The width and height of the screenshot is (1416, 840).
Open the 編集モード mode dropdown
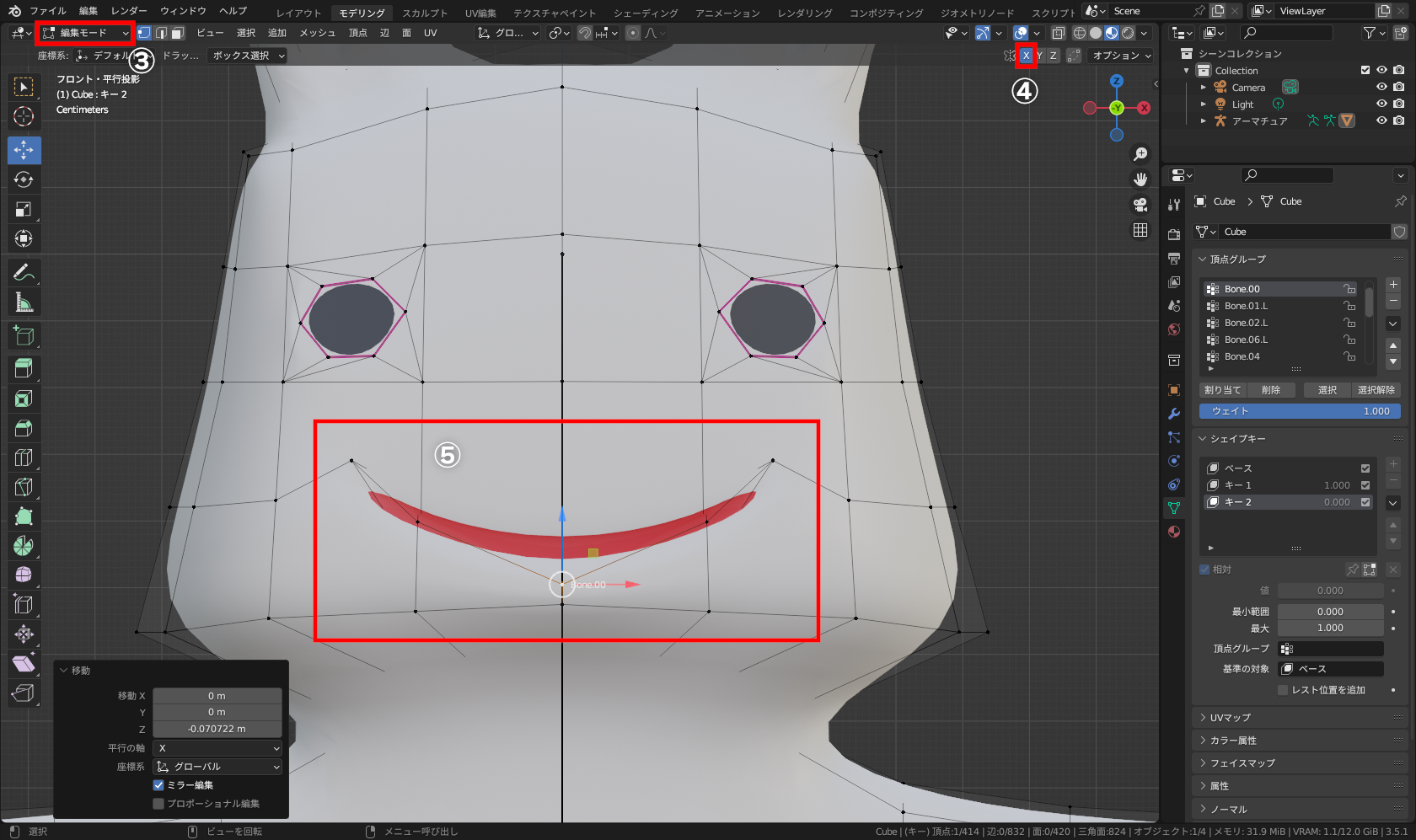coord(85,33)
